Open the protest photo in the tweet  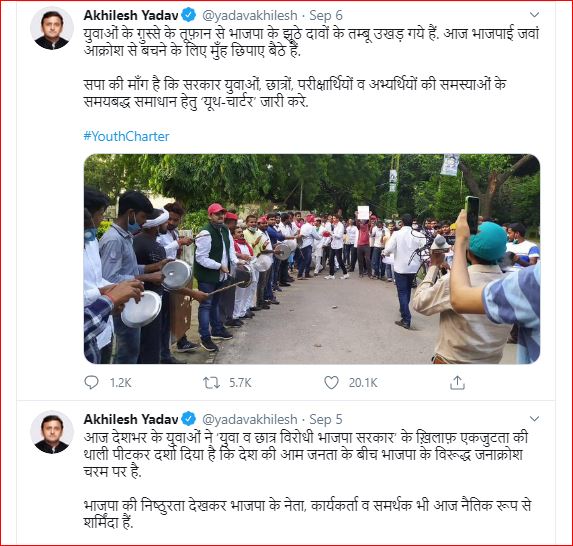(x=312, y=259)
